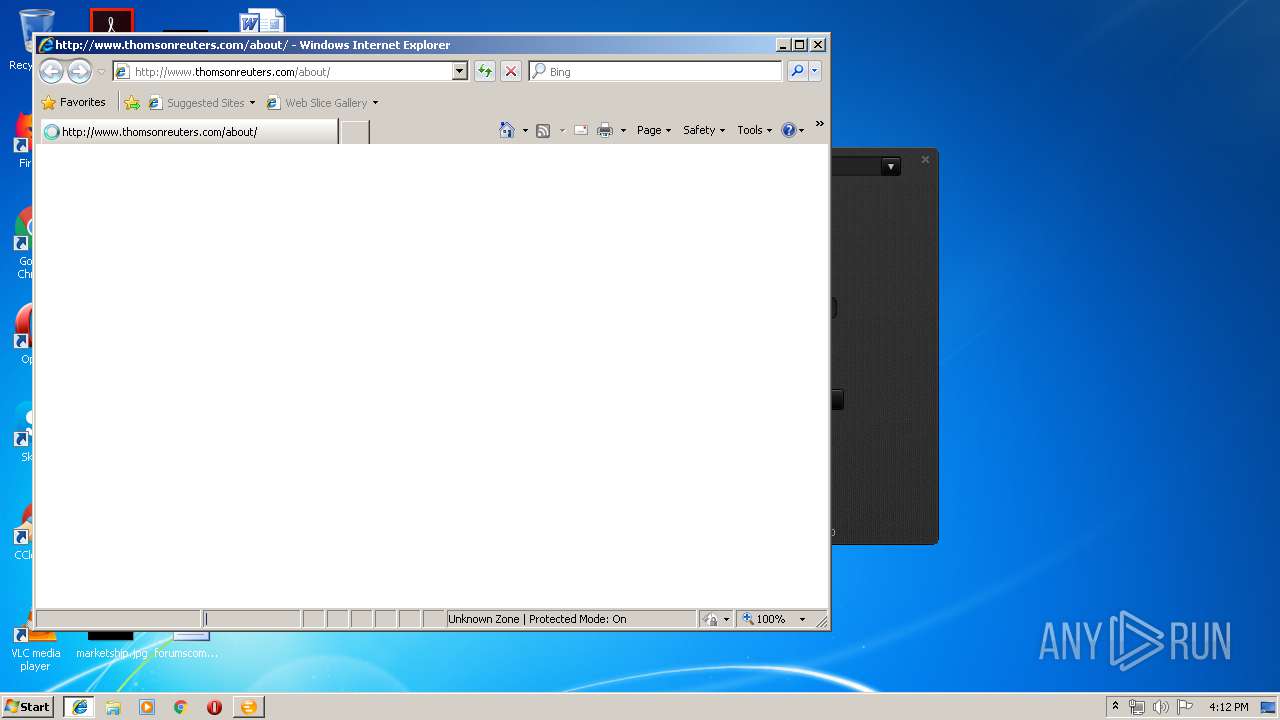Open Web Slice Gallery link
The width and height of the screenshot is (1280, 720).
[317, 102]
